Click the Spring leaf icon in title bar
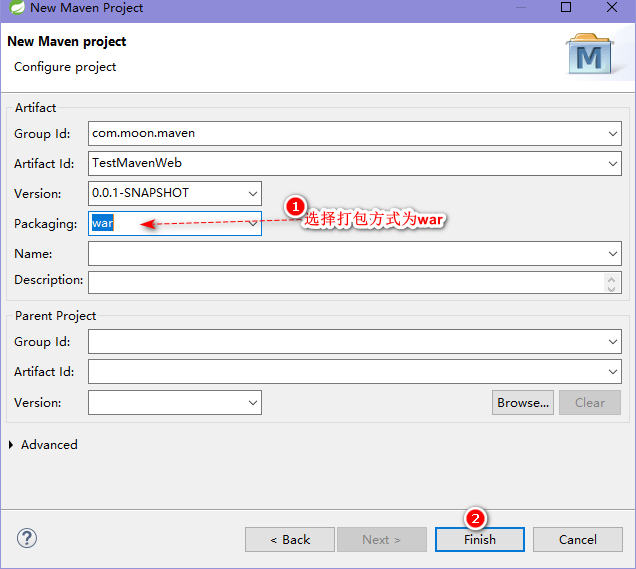 [x=17, y=7]
